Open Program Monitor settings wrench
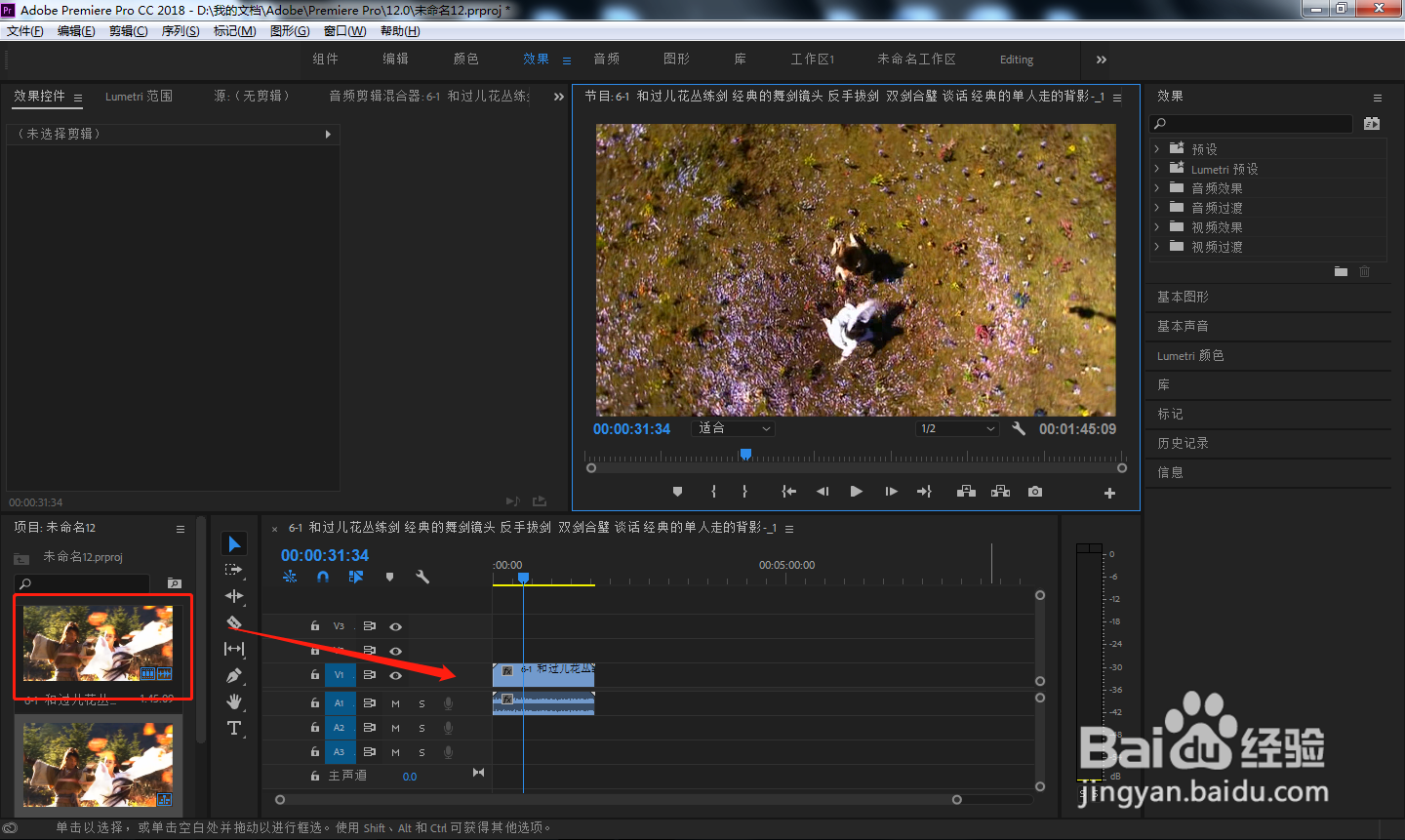Screen dimensions: 1405x840 pyautogui.click(x=1019, y=428)
